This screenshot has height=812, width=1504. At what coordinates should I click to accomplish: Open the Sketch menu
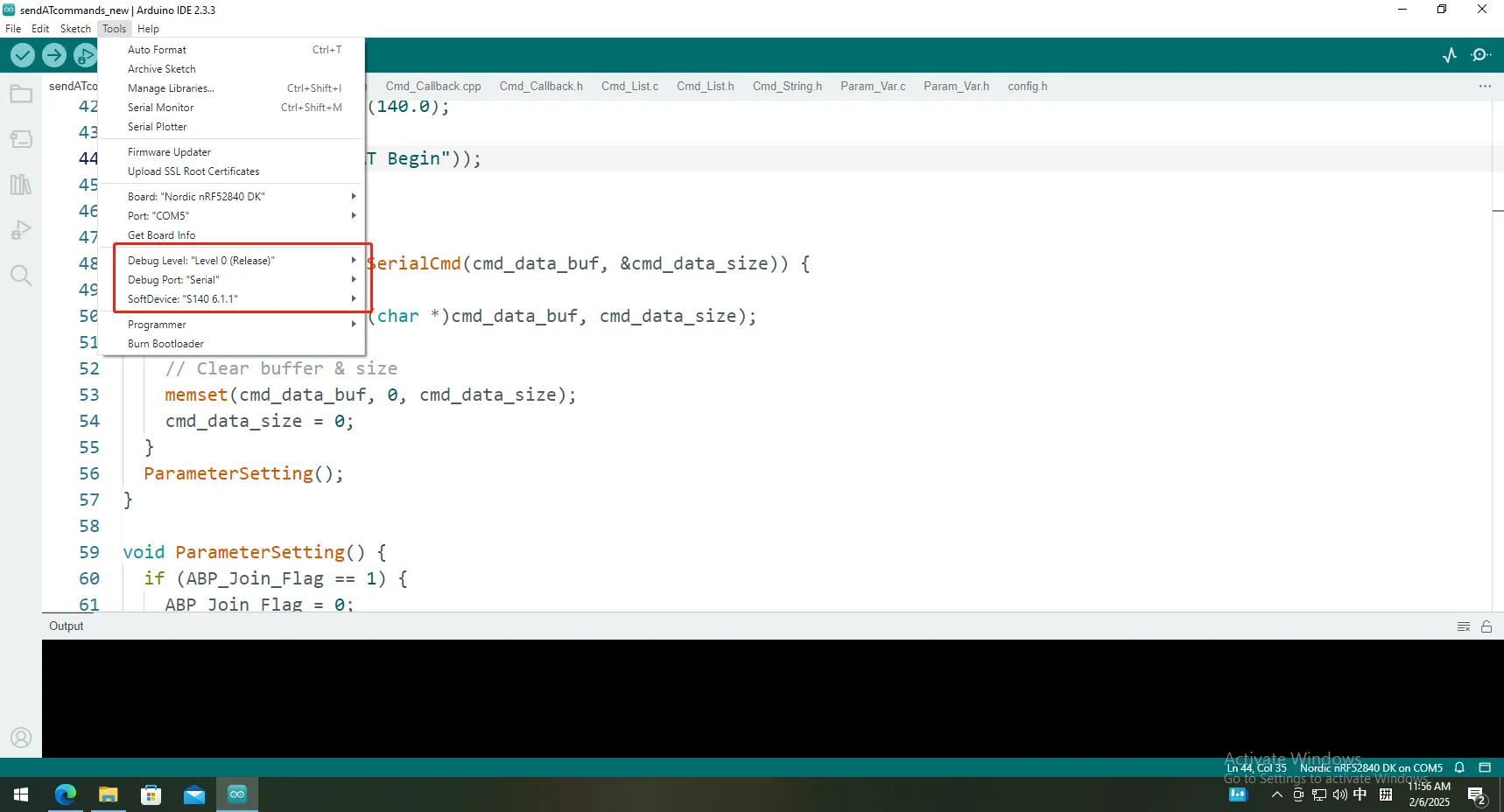tap(75, 29)
